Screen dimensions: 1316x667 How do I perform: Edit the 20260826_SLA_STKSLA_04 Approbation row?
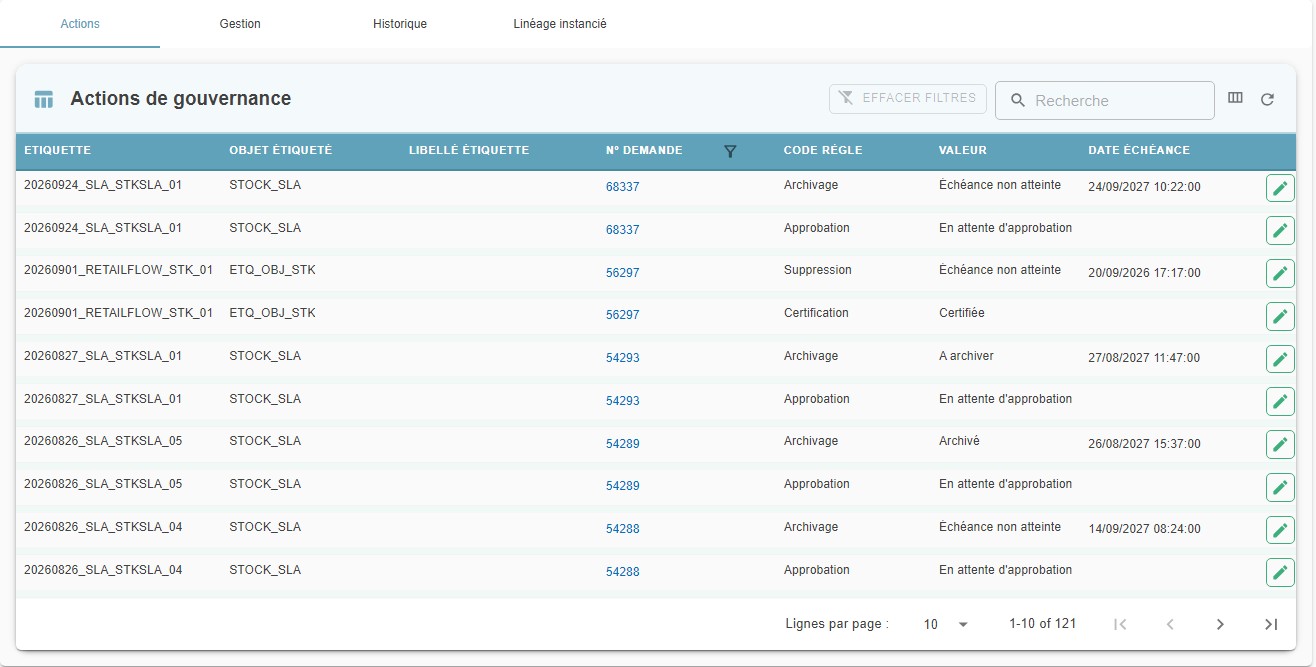[x=1280, y=572]
